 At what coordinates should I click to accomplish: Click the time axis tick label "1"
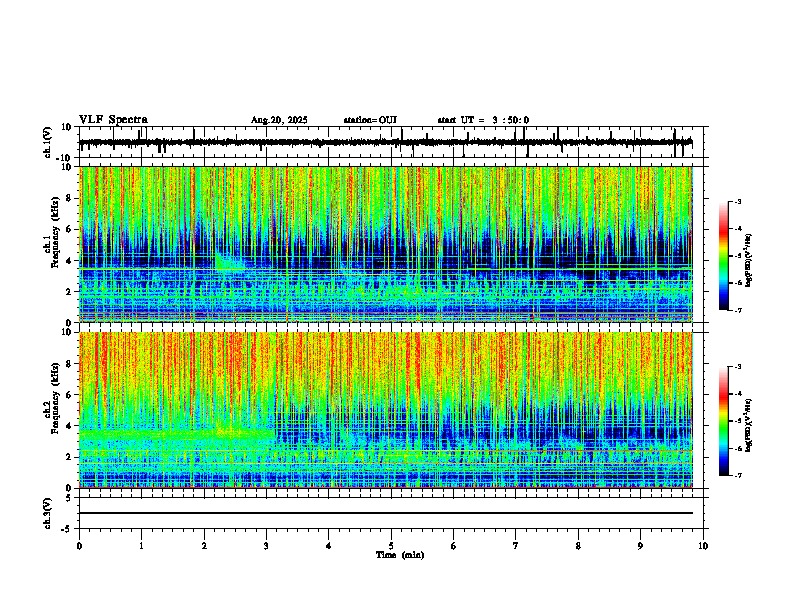tap(141, 545)
